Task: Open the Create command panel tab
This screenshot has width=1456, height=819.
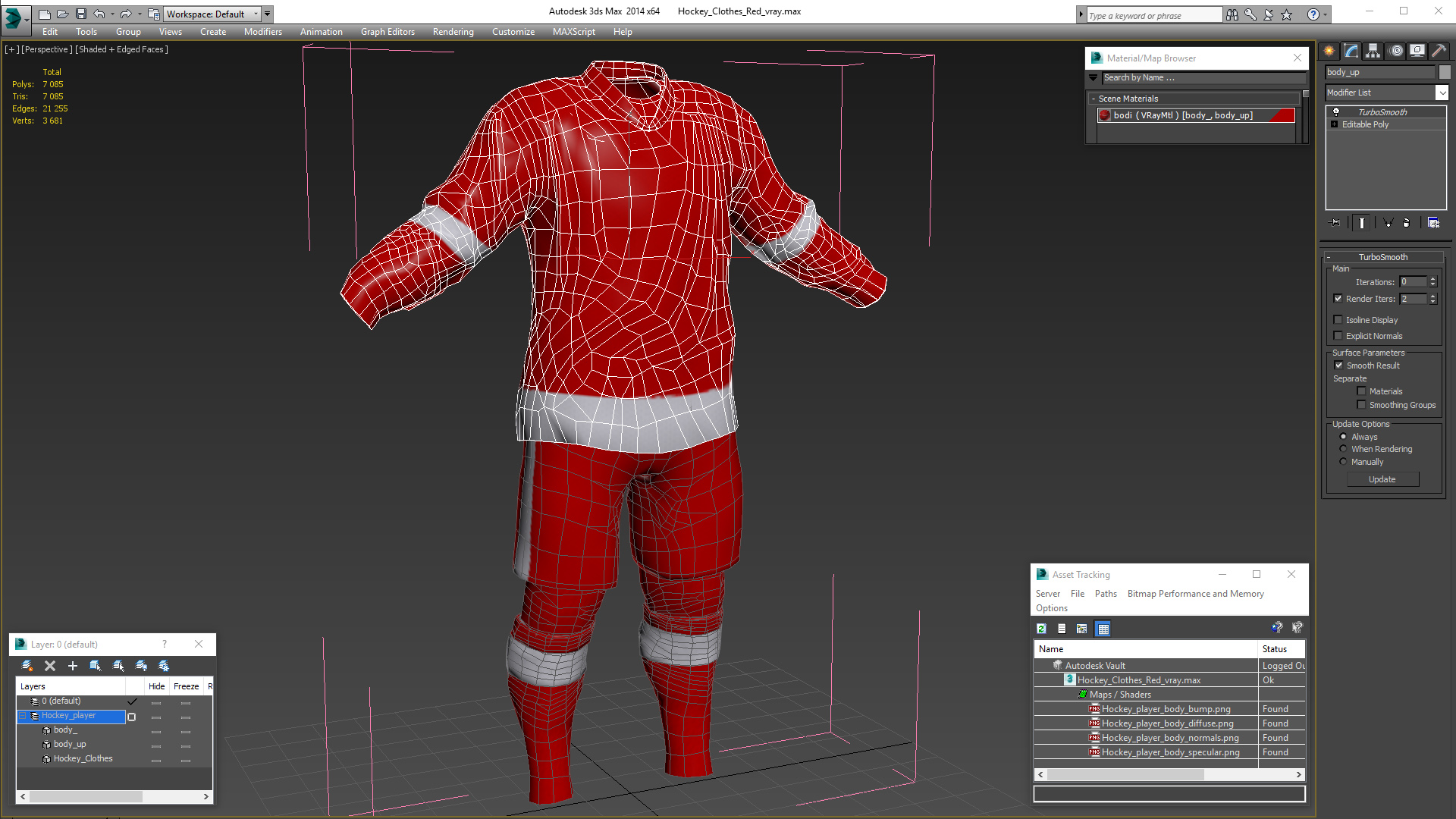Action: 1329,51
